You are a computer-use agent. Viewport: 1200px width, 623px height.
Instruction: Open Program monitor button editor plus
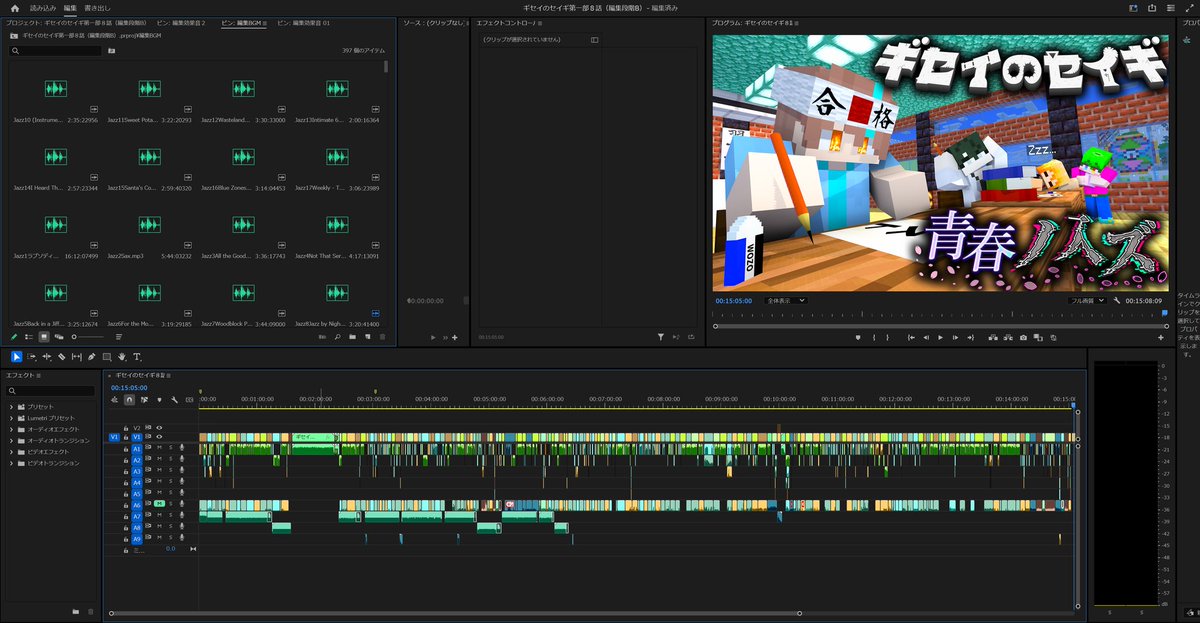pos(1161,338)
